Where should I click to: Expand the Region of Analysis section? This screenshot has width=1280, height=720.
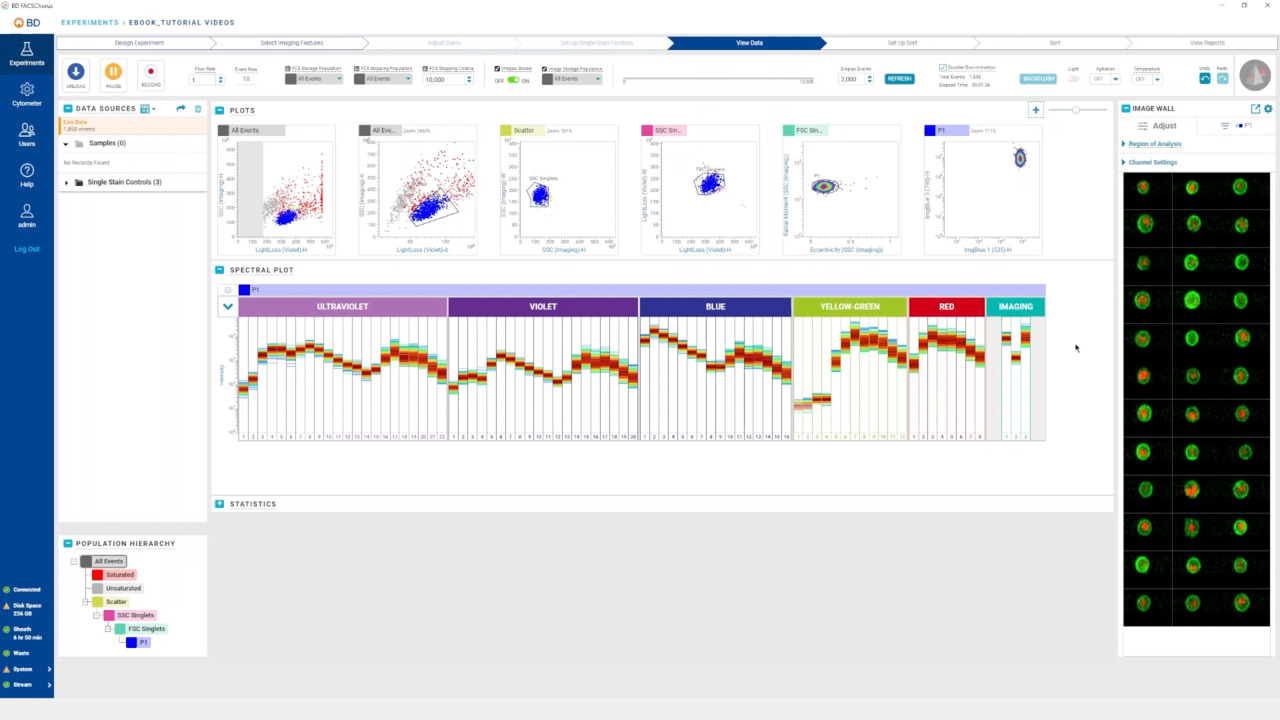pos(1154,144)
